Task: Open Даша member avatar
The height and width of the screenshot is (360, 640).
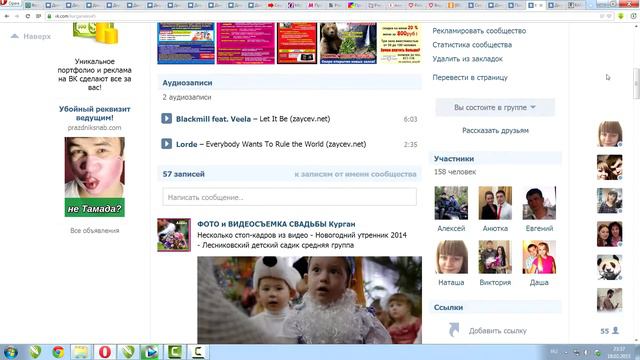Action: click(539, 257)
